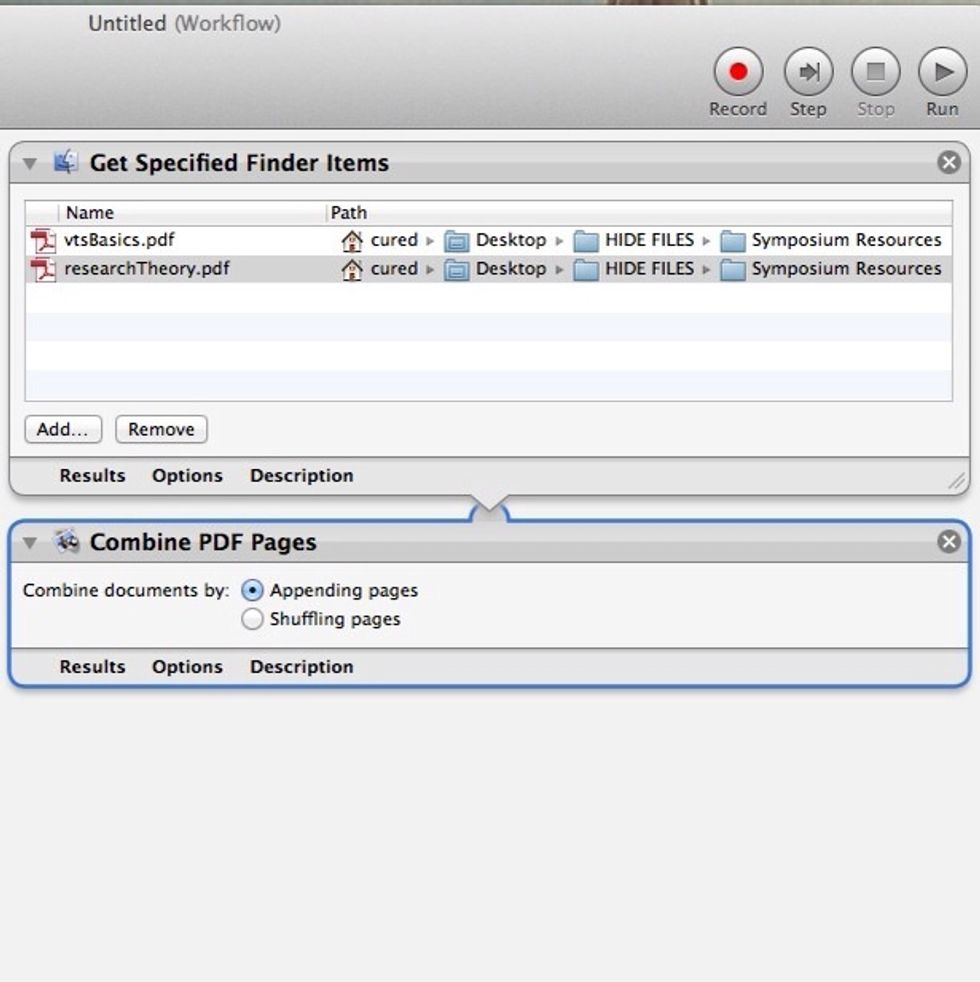Click Desktop folder icon in researchTheory.pdf row
The image size is (980, 982).
(456, 269)
